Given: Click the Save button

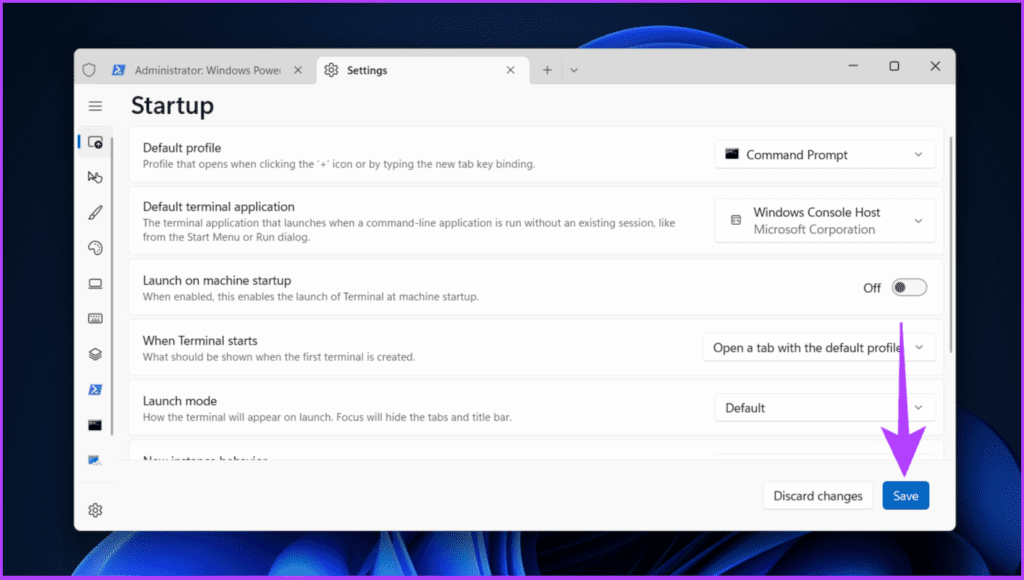Looking at the screenshot, I should [x=905, y=496].
